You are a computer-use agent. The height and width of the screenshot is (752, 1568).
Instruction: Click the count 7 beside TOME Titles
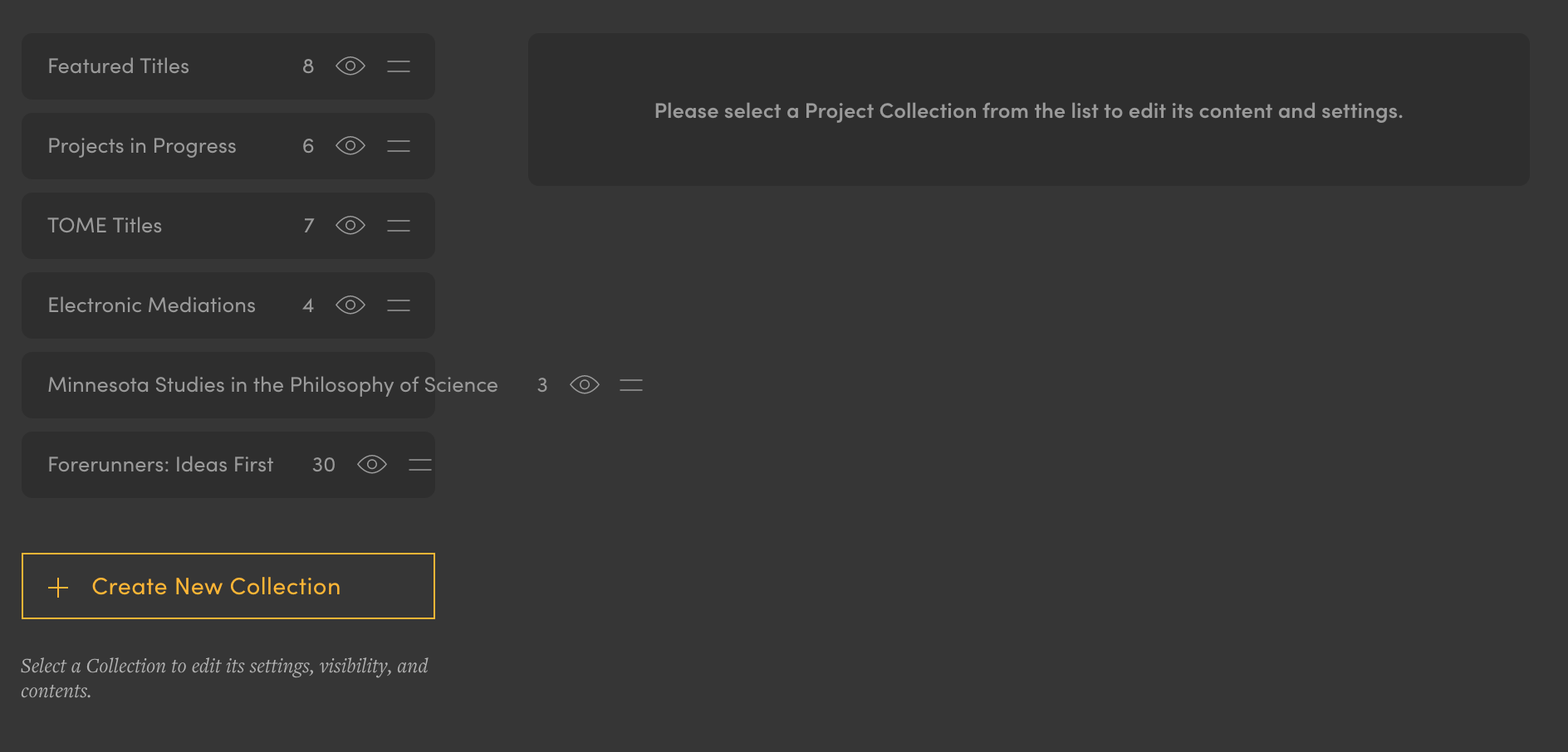coord(308,226)
